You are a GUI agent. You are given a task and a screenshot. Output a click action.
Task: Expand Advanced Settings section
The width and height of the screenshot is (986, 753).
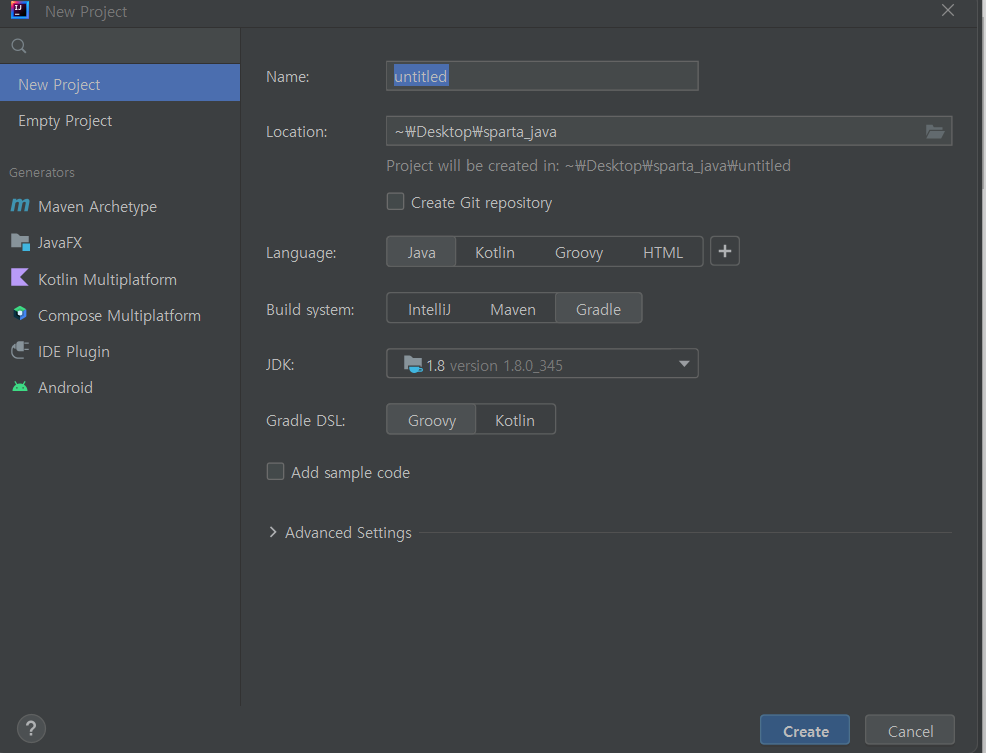click(x=272, y=532)
